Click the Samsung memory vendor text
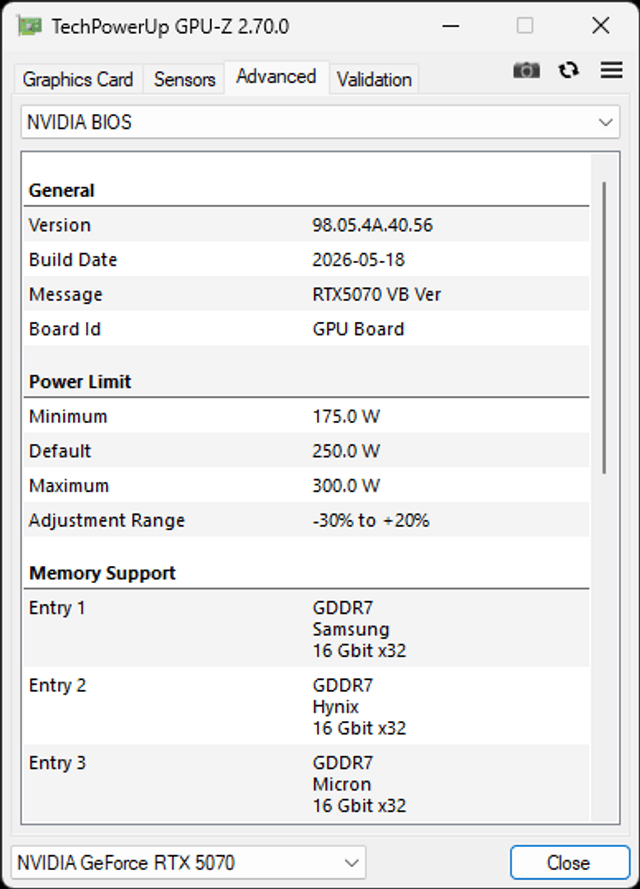Screen dimensions: 640x889 pos(351,629)
